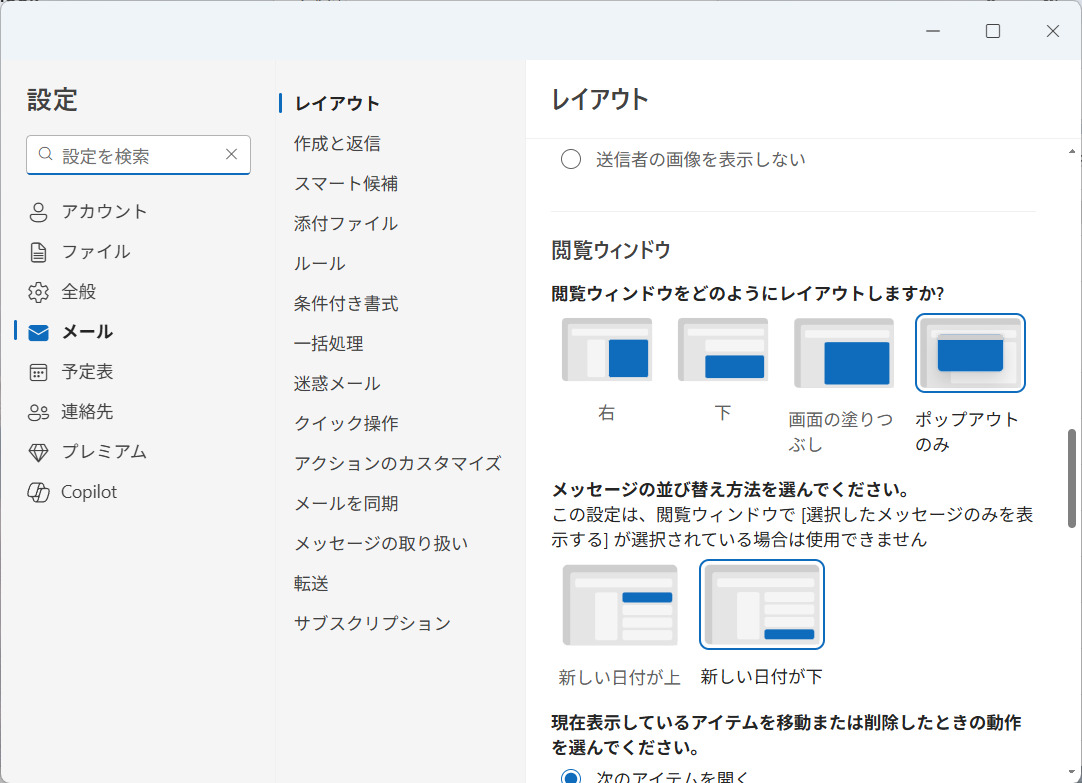Click the 全般 gear icon
Screen dimensions: 1082x783
coord(39,292)
